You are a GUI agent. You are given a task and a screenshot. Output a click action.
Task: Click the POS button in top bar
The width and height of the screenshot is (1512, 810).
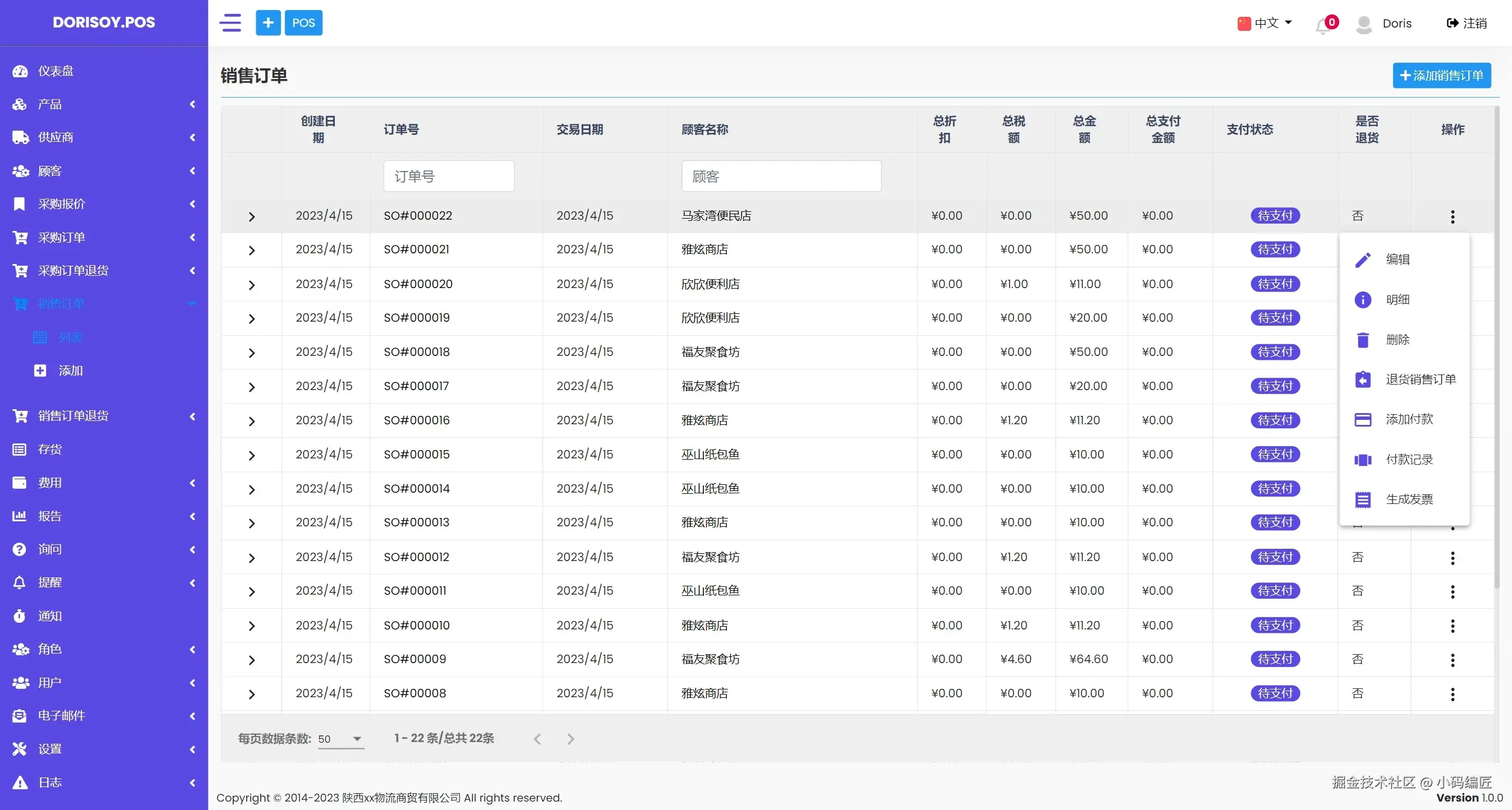303,23
